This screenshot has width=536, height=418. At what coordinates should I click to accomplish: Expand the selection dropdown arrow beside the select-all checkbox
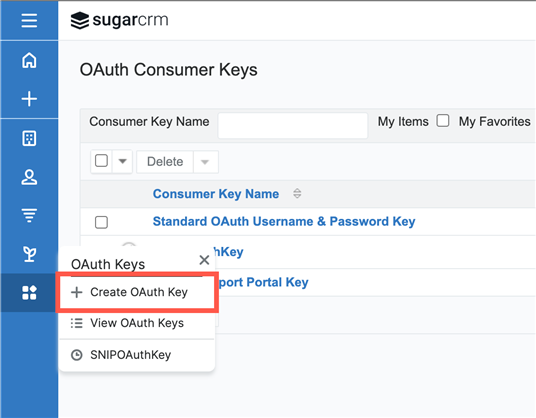pyautogui.click(x=122, y=161)
